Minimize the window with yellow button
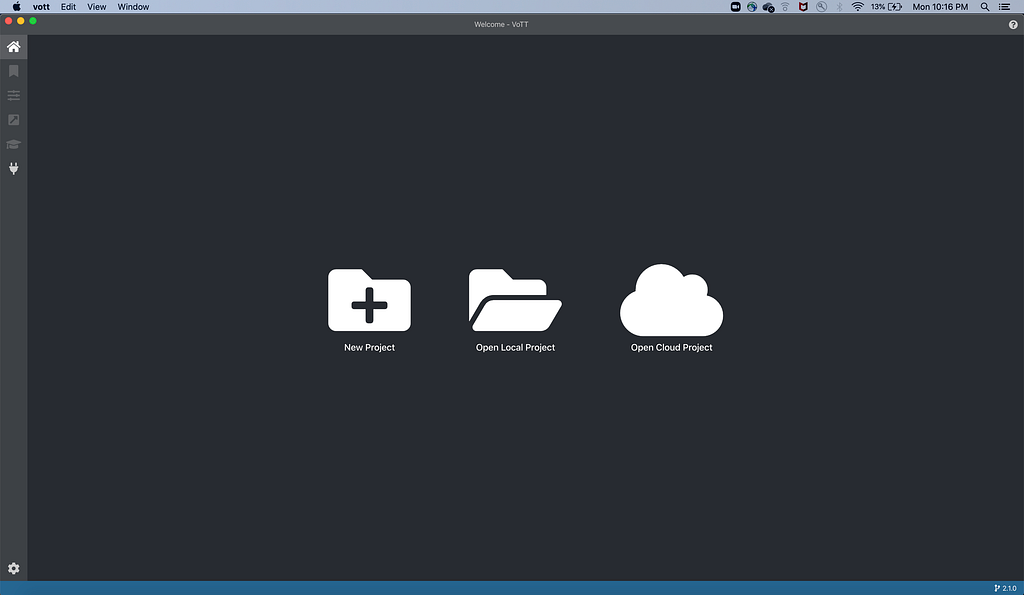 20,21
